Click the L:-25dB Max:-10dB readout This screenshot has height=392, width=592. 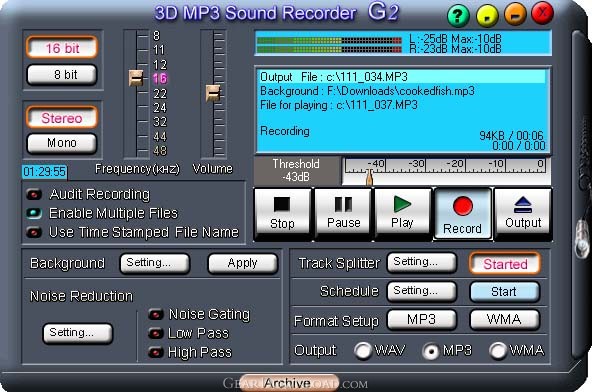pyautogui.click(x=455, y=39)
